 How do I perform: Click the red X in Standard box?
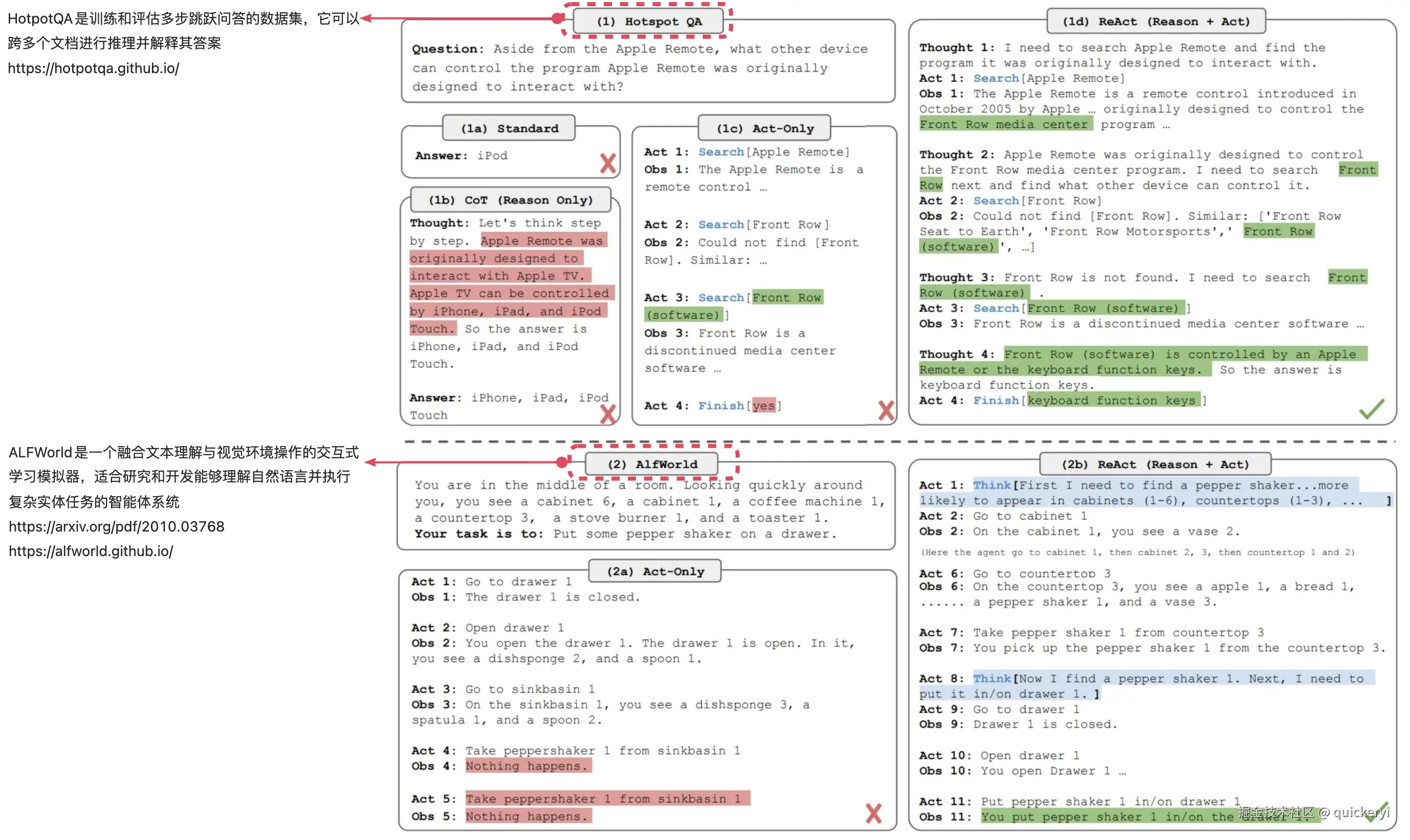pyautogui.click(x=607, y=164)
